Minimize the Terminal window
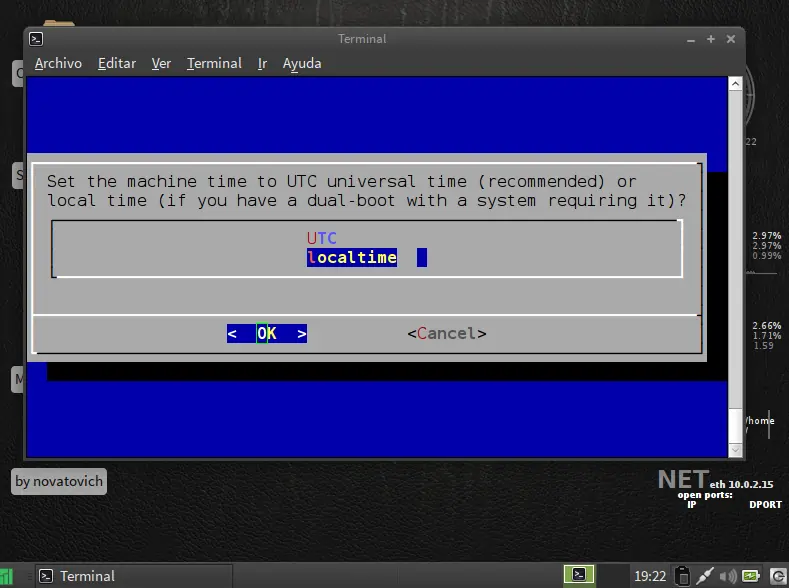This screenshot has height=588, width=789. click(x=691, y=39)
